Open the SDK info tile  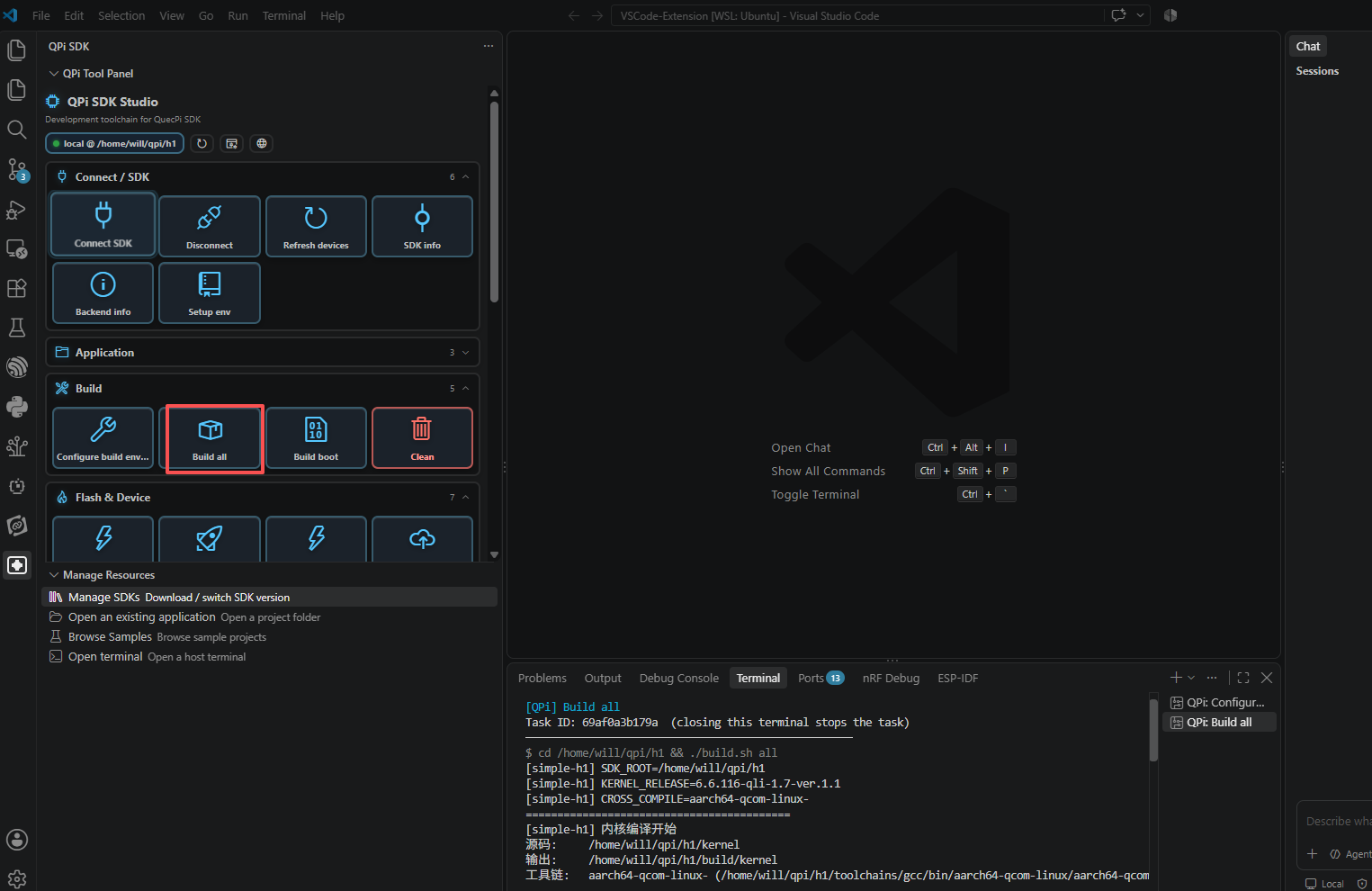pyautogui.click(x=422, y=226)
